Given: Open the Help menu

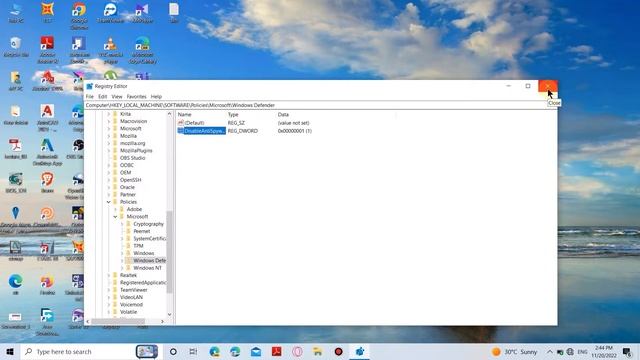Looking at the screenshot, I should coord(156,96).
